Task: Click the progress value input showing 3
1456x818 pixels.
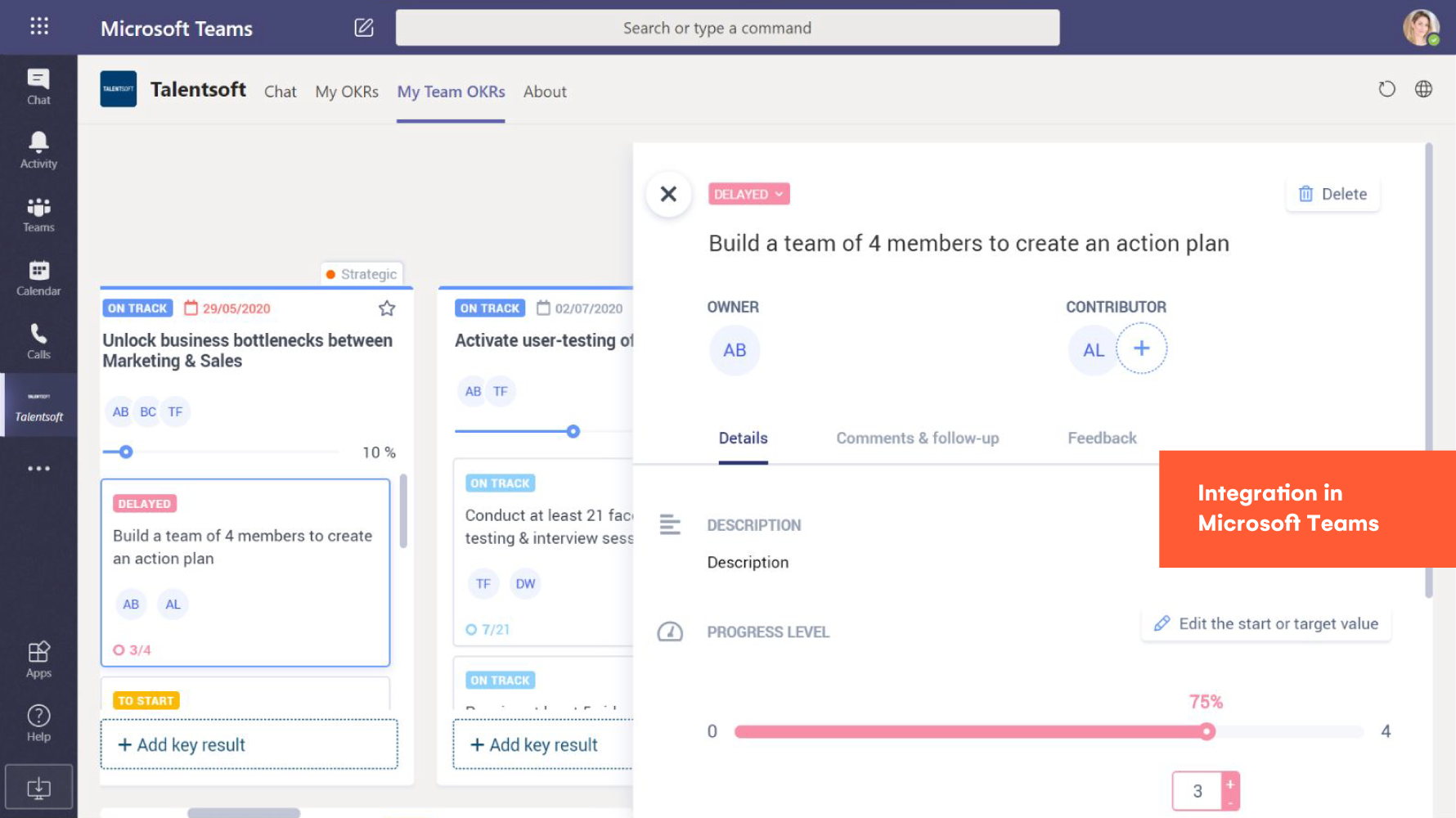Action: pyautogui.click(x=1197, y=791)
